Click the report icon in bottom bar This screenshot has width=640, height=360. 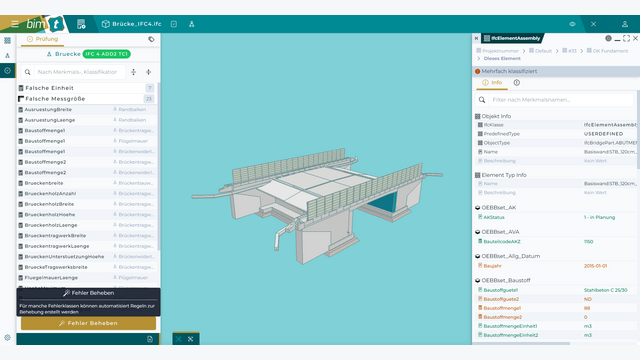[150, 339]
